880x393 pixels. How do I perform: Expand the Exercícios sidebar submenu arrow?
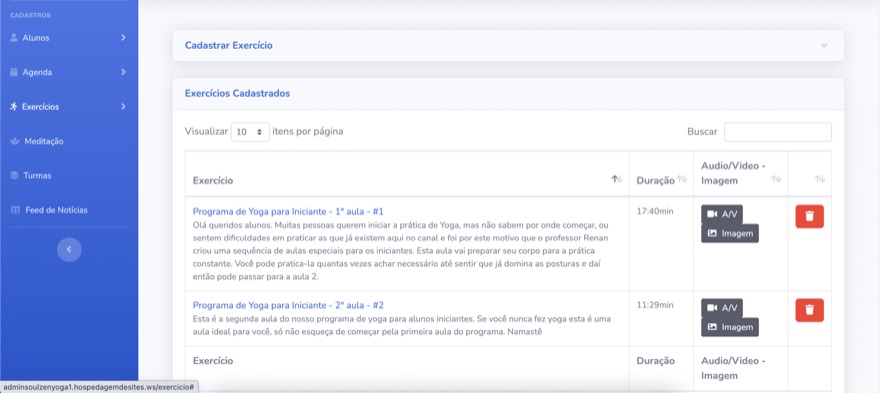[x=123, y=107]
